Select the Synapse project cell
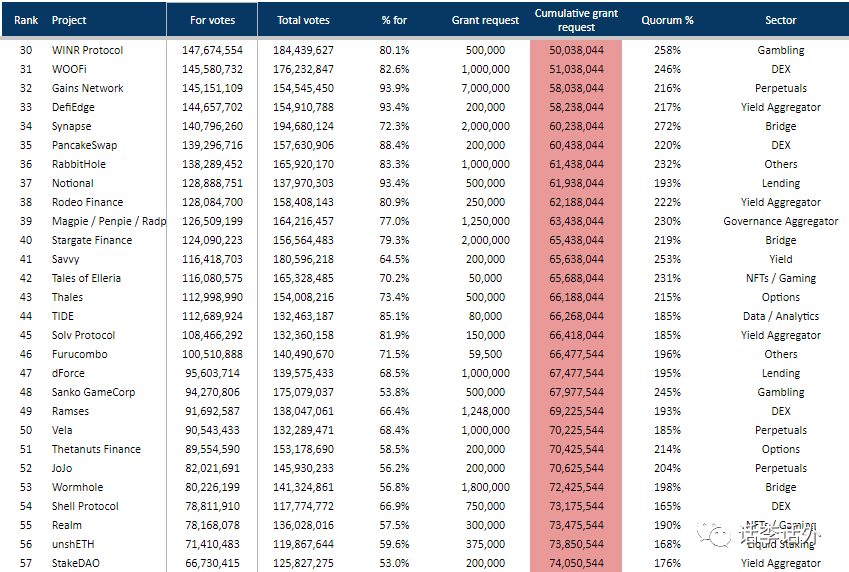This screenshot has height=572, width=849. pos(71,126)
